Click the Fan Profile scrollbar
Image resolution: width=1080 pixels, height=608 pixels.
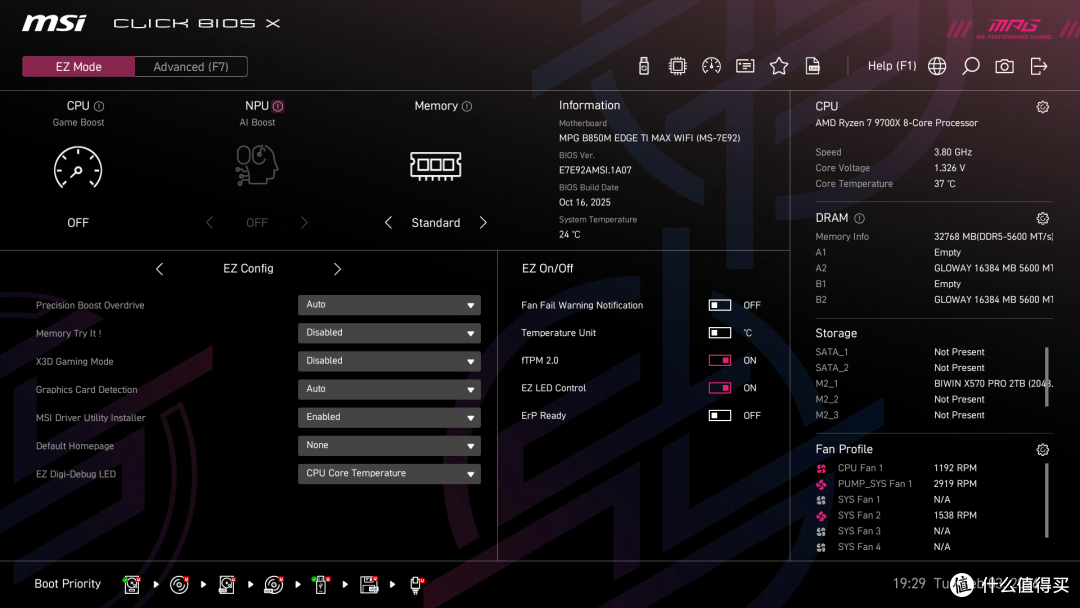click(1047, 500)
